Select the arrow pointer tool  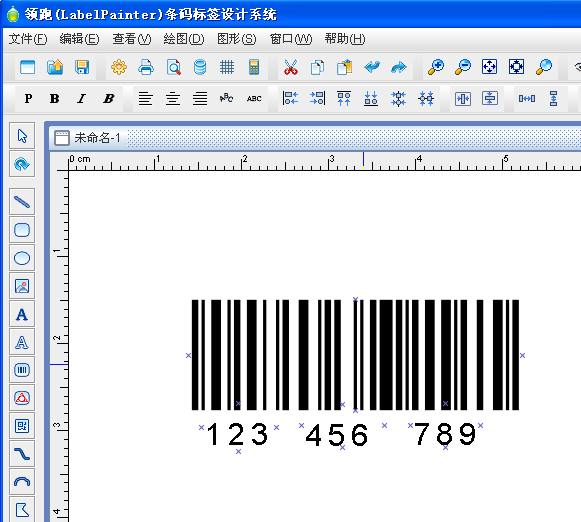(x=22, y=136)
